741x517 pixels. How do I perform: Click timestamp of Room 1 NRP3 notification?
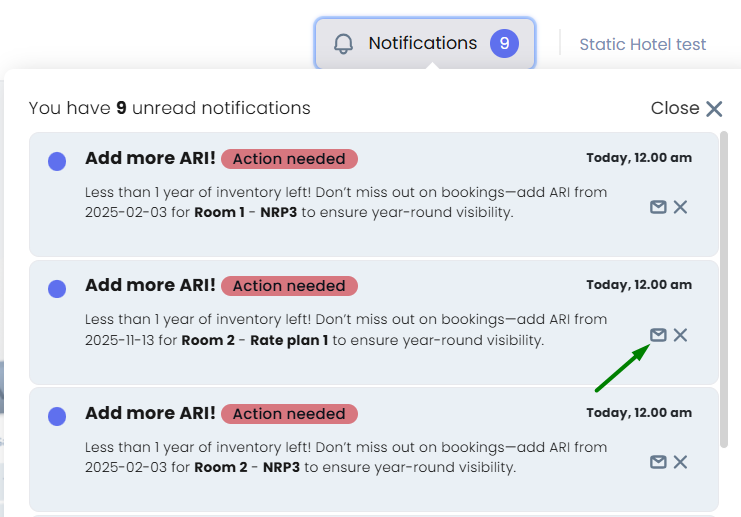click(x=639, y=158)
